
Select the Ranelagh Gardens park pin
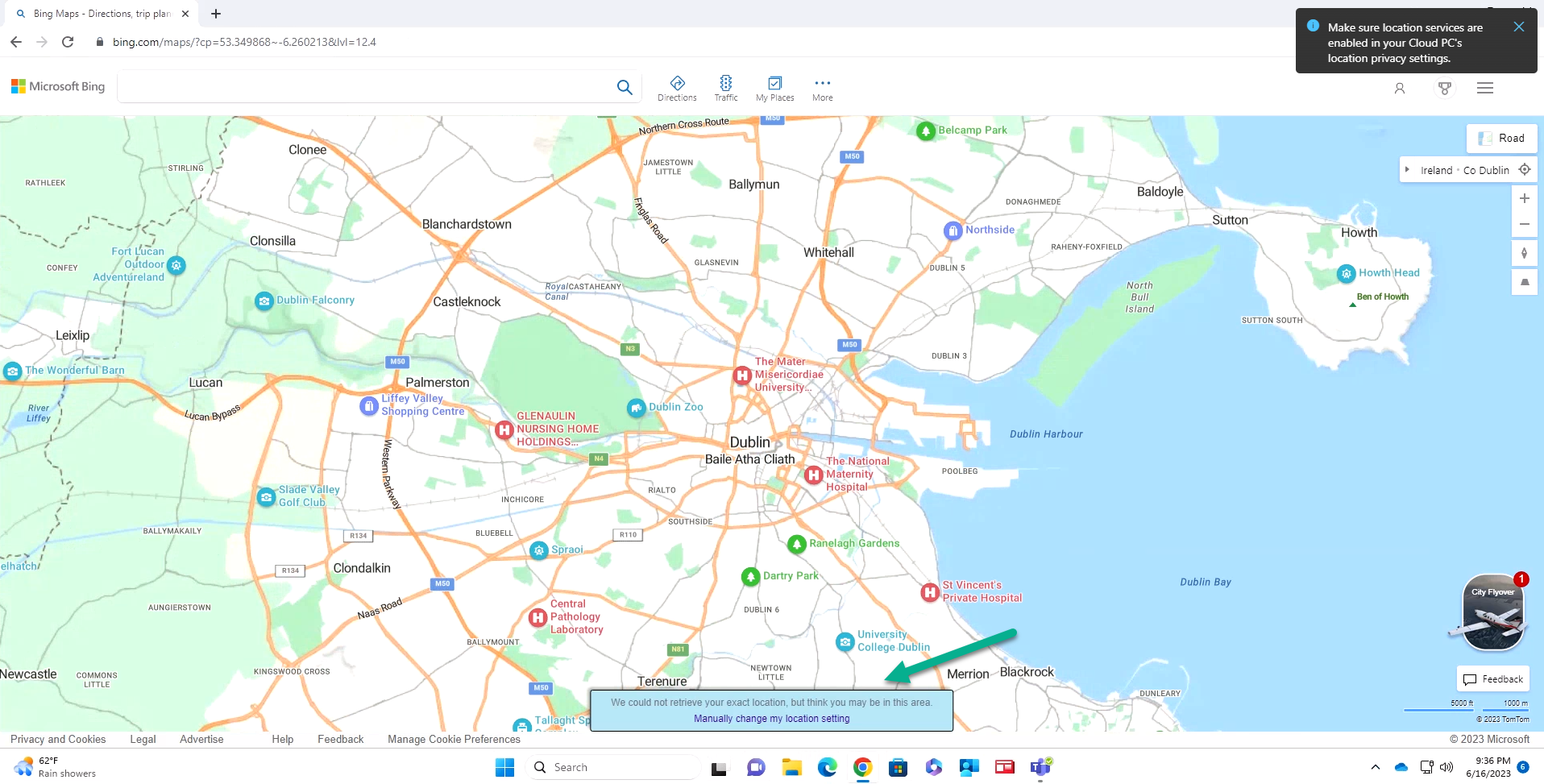pos(797,545)
